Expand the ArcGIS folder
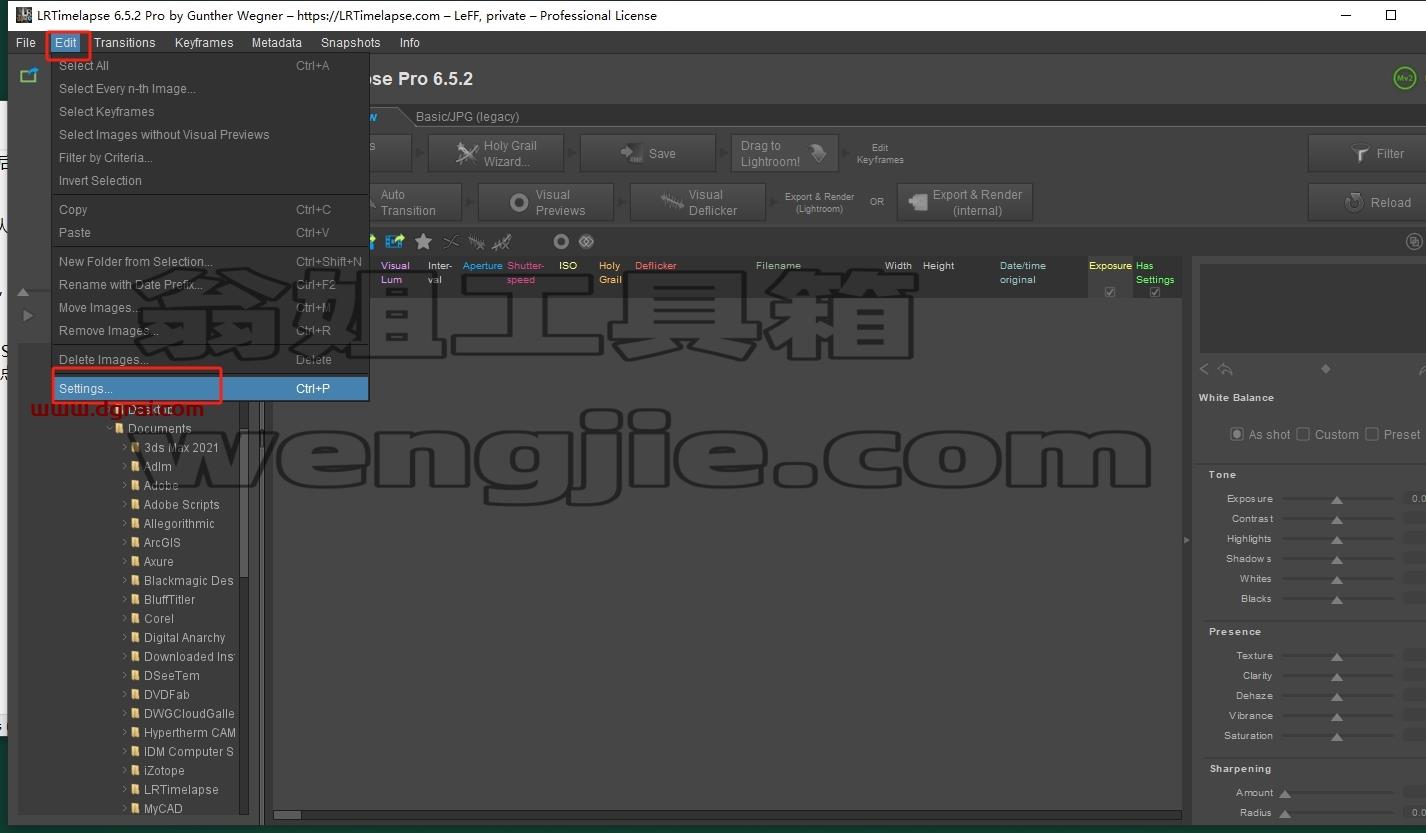 pos(125,542)
